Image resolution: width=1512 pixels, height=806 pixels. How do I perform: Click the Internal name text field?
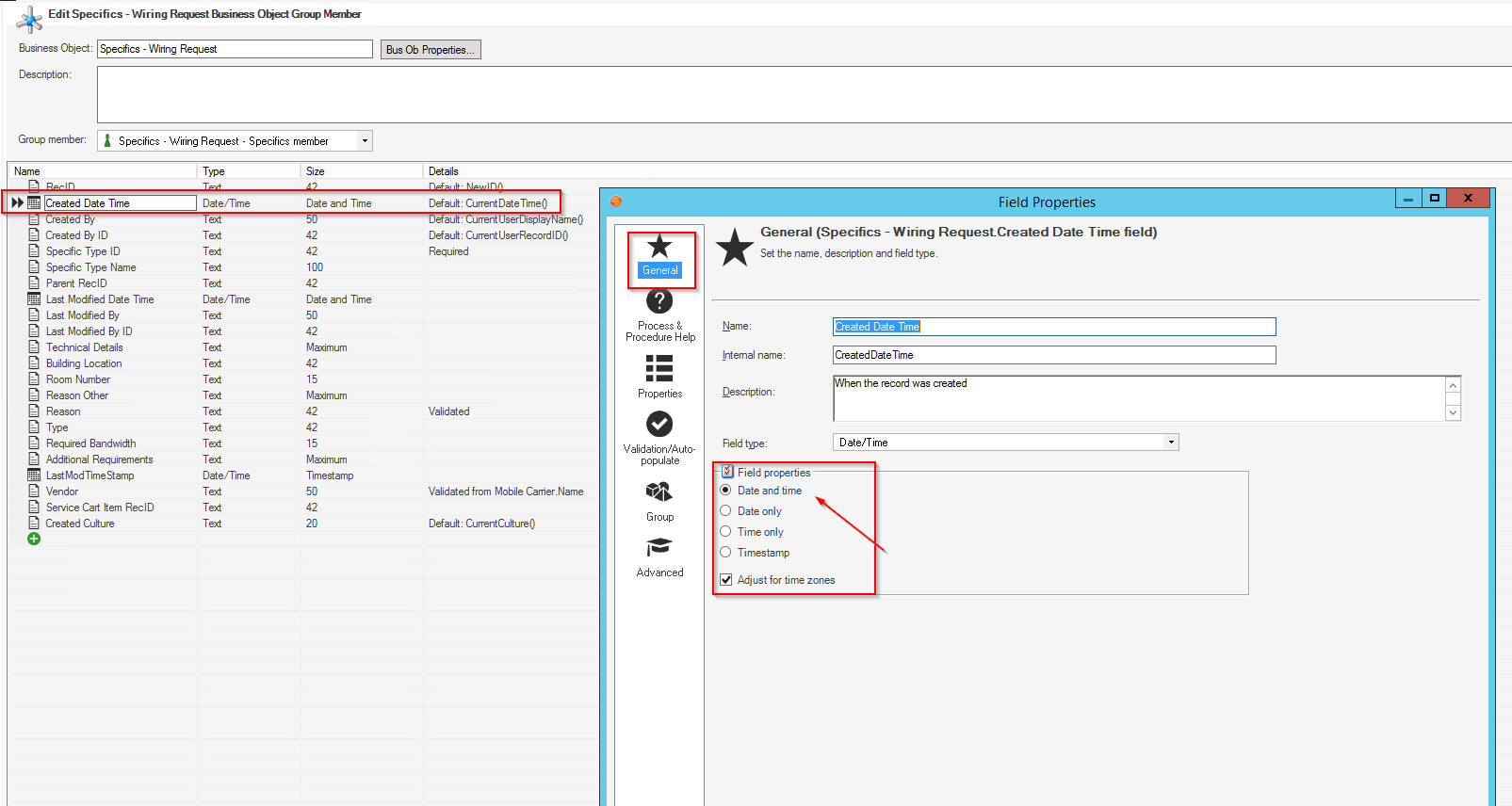click(1053, 355)
